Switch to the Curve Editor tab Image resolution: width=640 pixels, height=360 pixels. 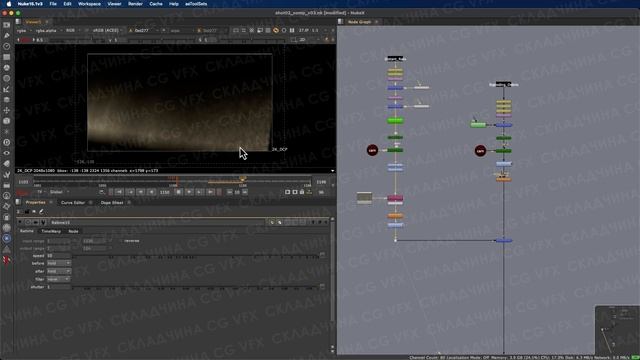73,202
